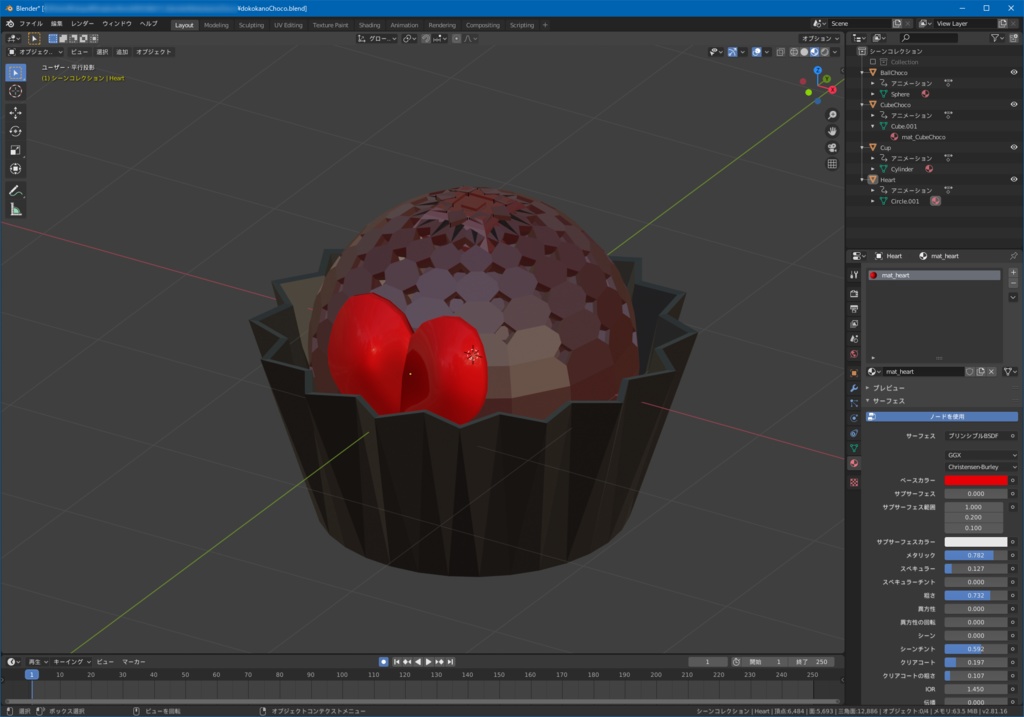Toggle X-ray mode in the viewport header
The width and height of the screenshot is (1024, 717).
tap(781, 51)
